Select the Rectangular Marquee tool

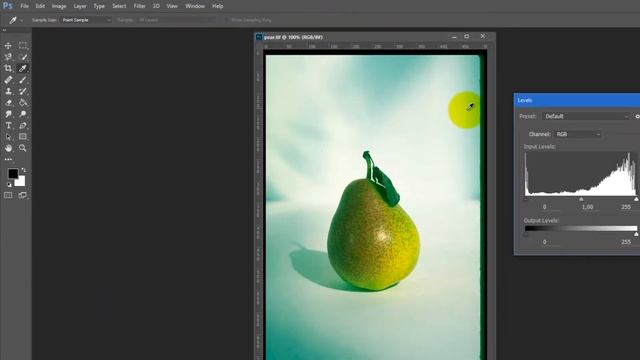pyautogui.click(x=23, y=45)
